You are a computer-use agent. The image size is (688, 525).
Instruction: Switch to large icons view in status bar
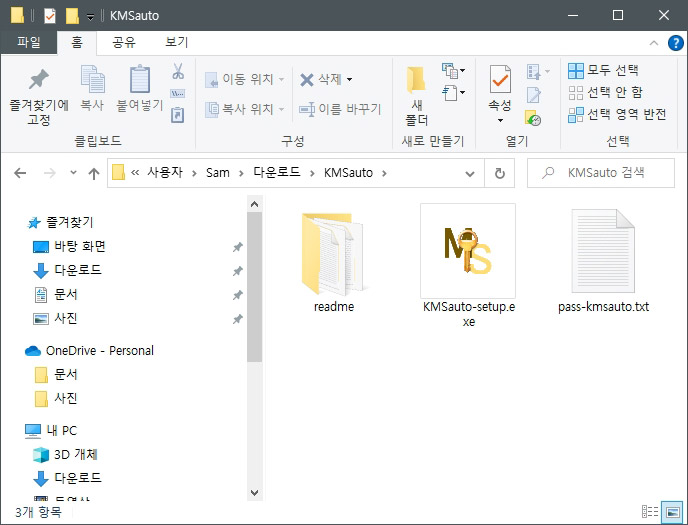tap(672, 512)
